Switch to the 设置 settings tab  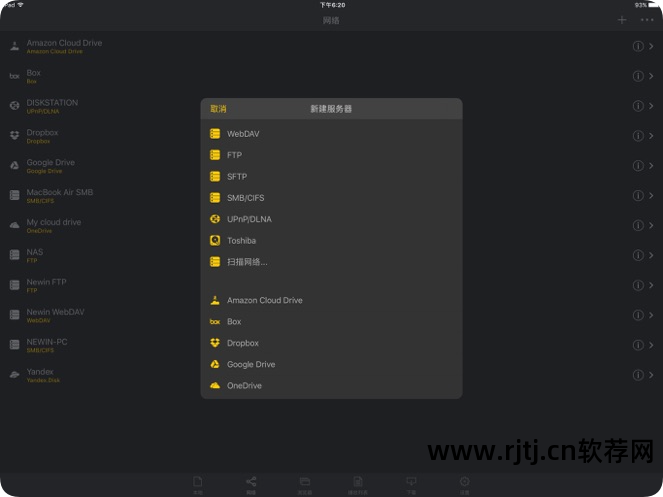click(x=464, y=485)
